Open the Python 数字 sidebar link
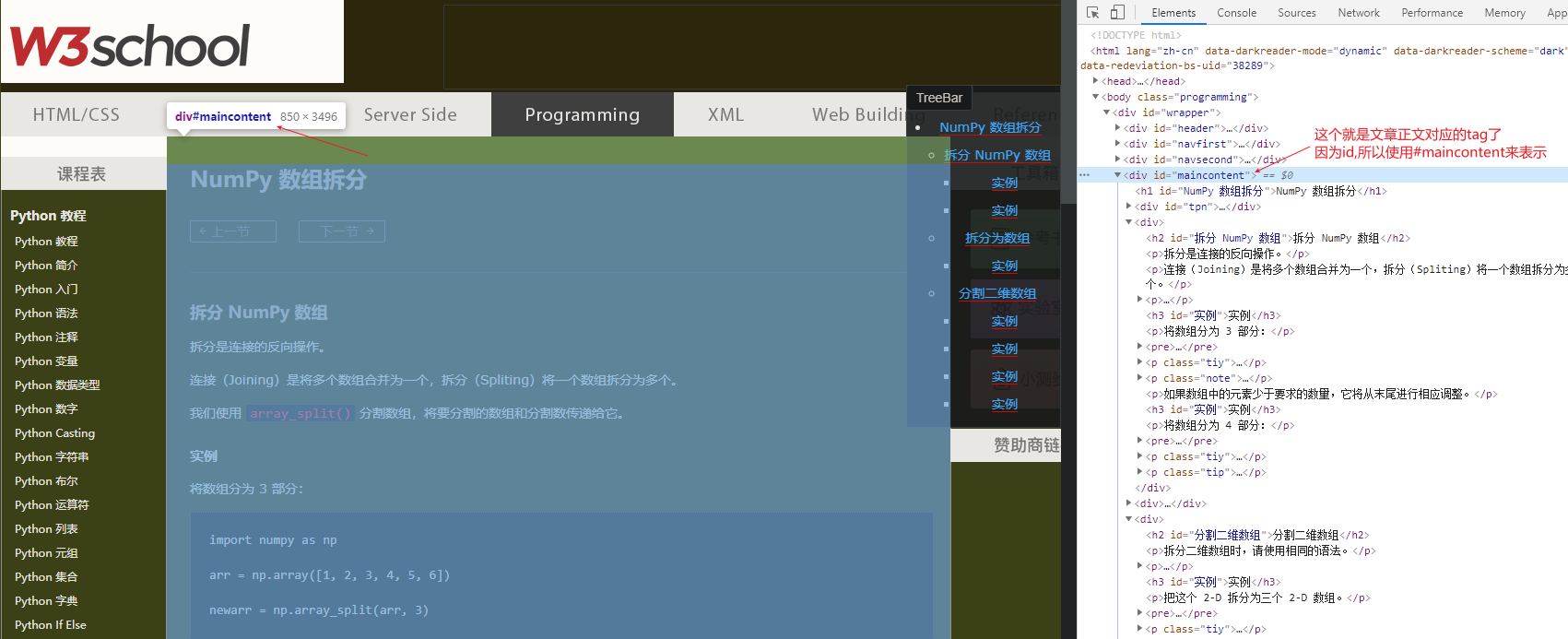The width and height of the screenshot is (1568, 639). (46, 409)
